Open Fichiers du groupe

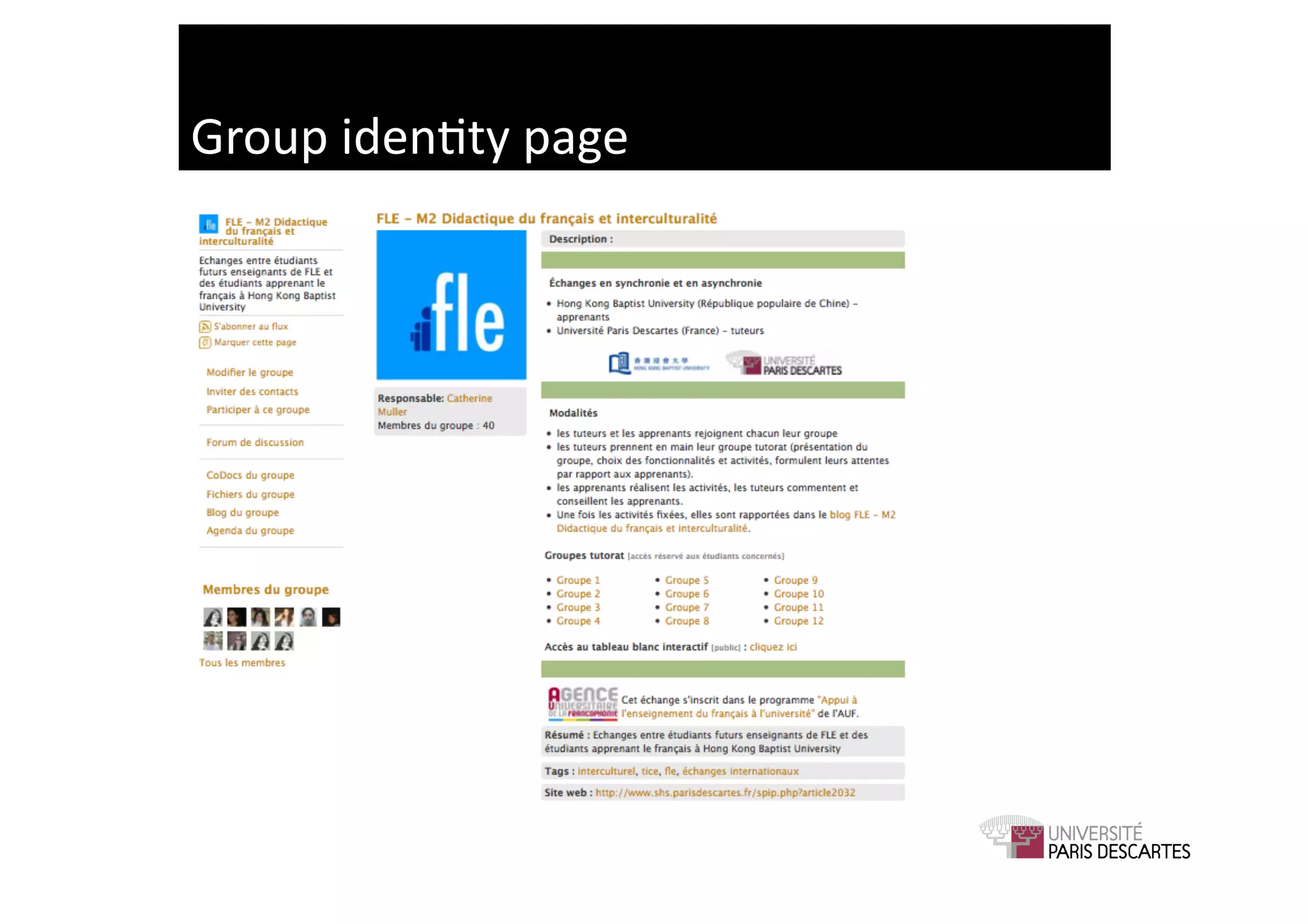point(250,494)
